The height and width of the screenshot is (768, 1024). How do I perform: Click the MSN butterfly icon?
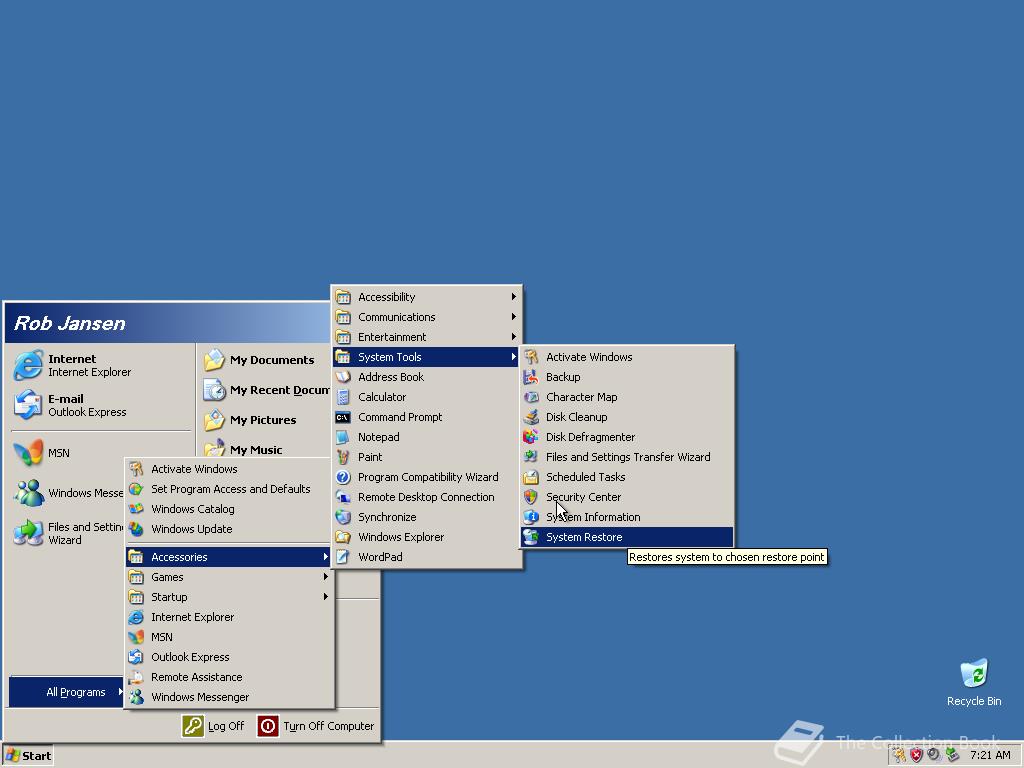28,453
